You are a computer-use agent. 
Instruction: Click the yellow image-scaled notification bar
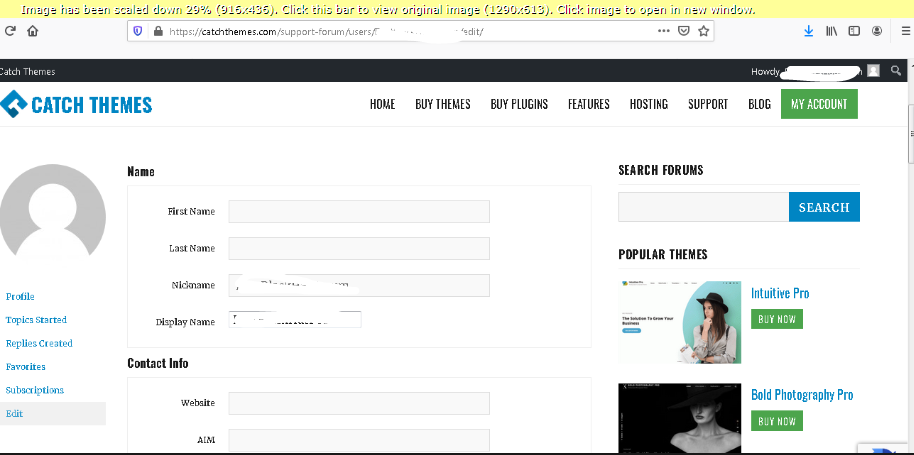pos(455,9)
